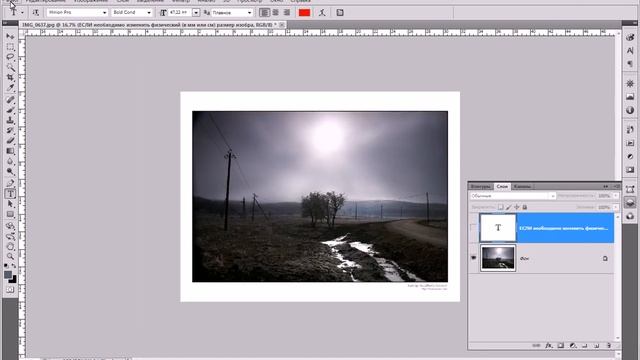Create a new layer
Screen dimensions: 640x360
click(x=596, y=345)
